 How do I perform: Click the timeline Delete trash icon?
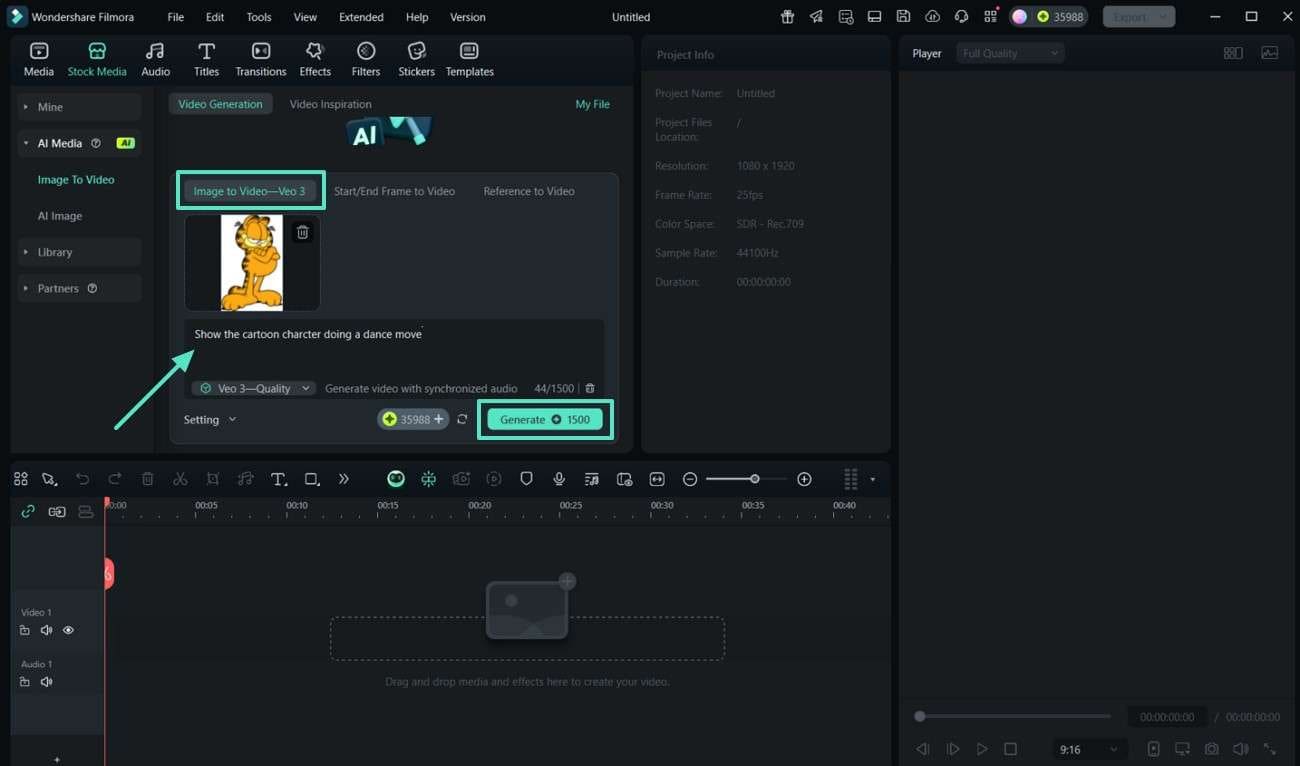[147, 479]
